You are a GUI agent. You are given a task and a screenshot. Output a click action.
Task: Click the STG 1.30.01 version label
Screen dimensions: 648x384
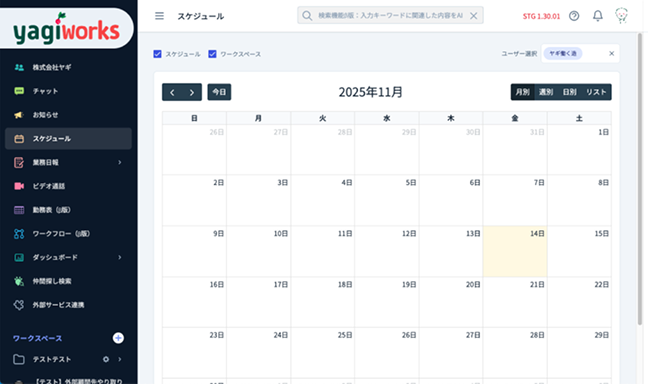click(541, 16)
